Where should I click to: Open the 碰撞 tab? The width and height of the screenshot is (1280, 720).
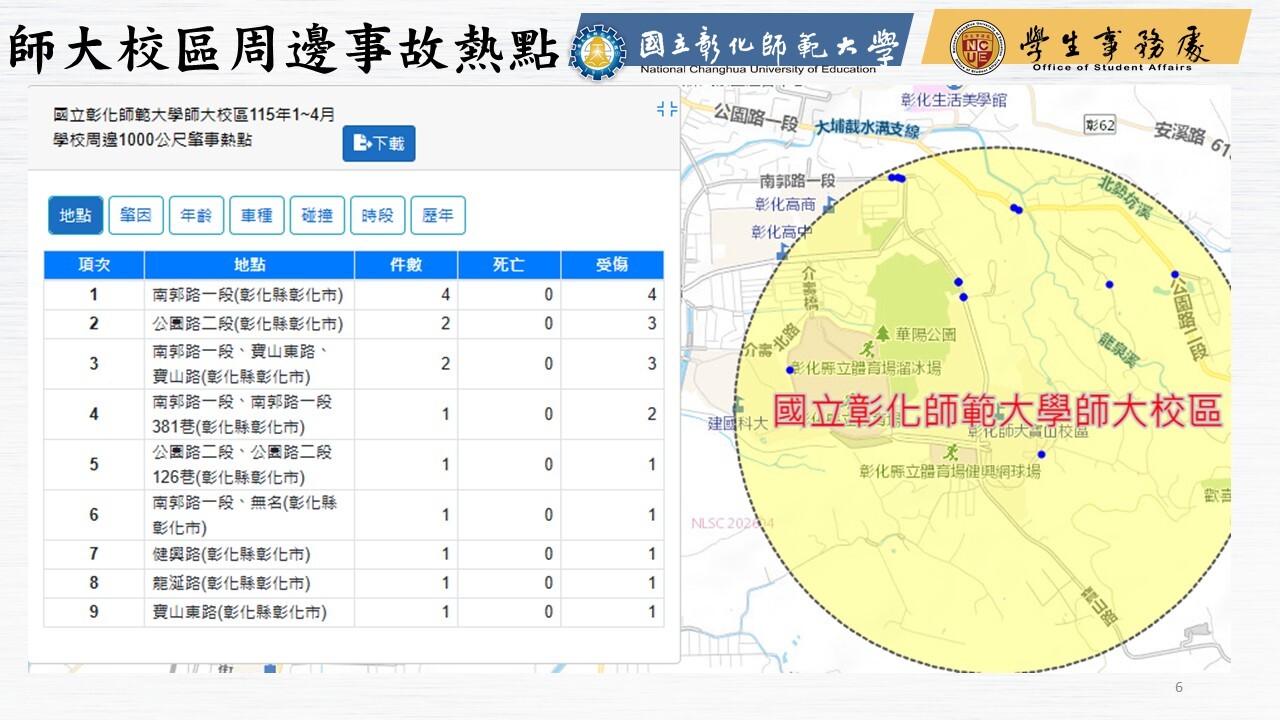[x=317, y=215]
